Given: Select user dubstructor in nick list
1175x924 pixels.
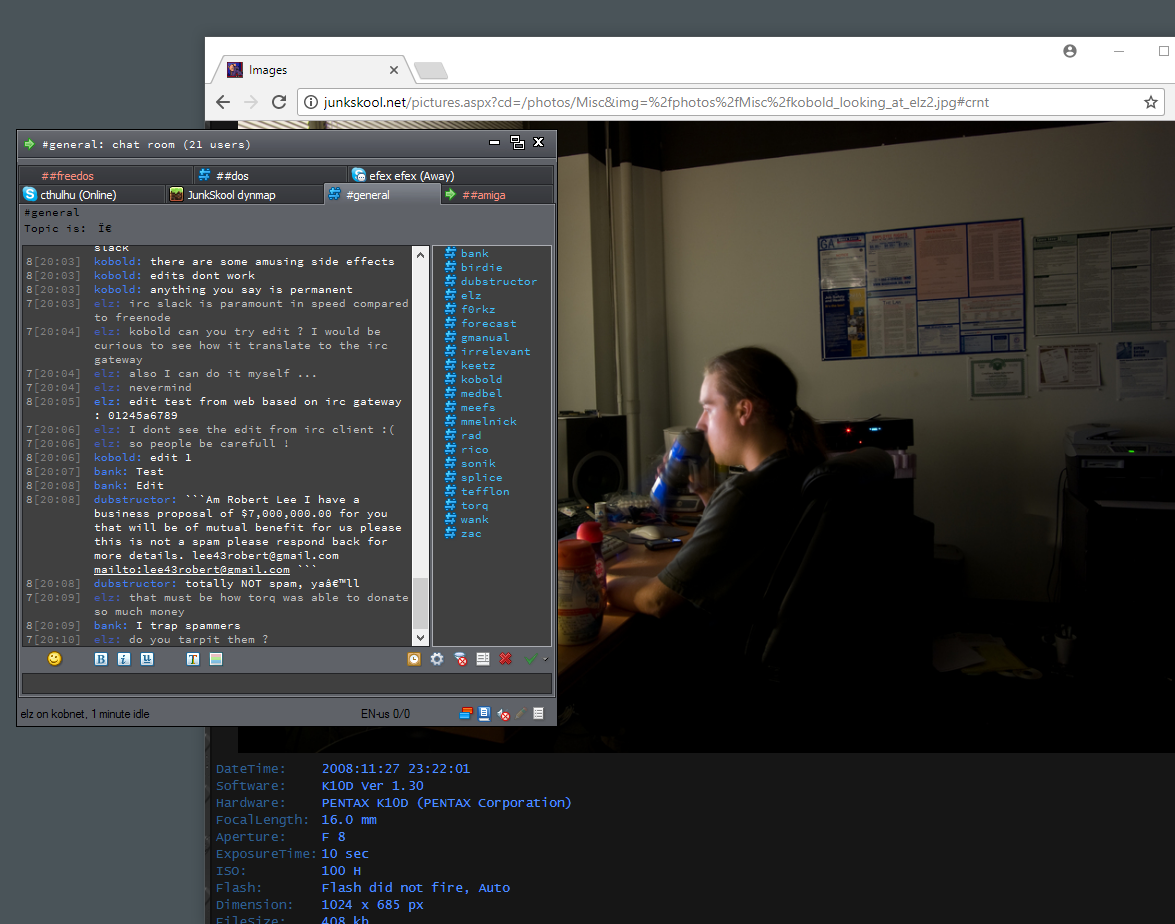Looking at the screenshot, I should [x=499, y=281].
